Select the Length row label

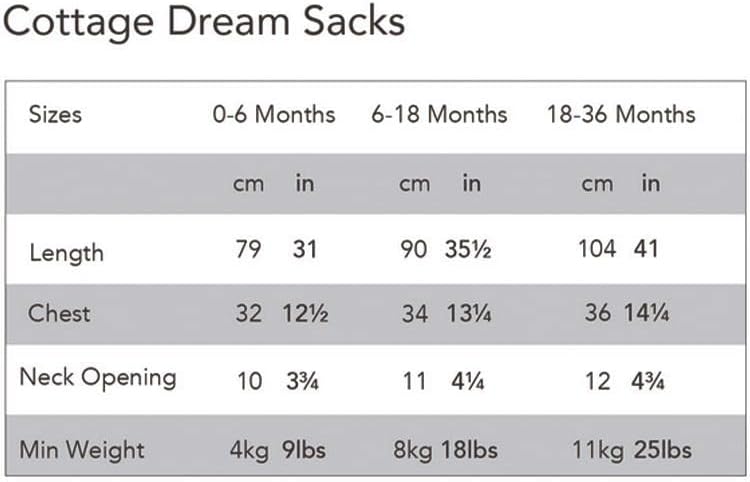(x=64, y=251)
